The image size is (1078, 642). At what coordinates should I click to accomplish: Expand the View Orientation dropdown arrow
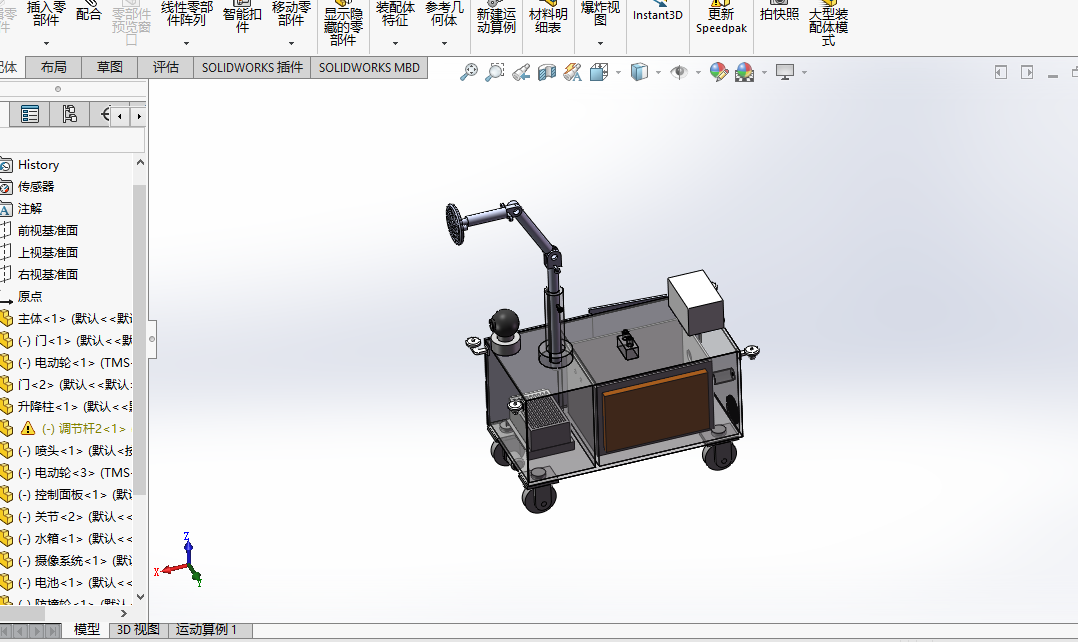(618, 72)
